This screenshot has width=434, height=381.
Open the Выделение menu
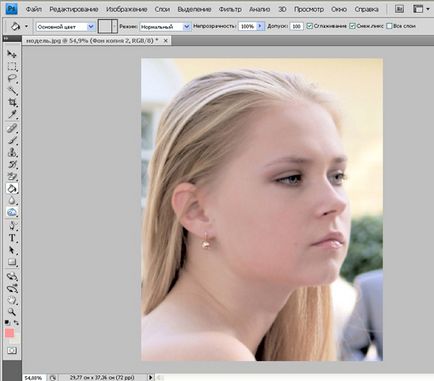point(194,9)
